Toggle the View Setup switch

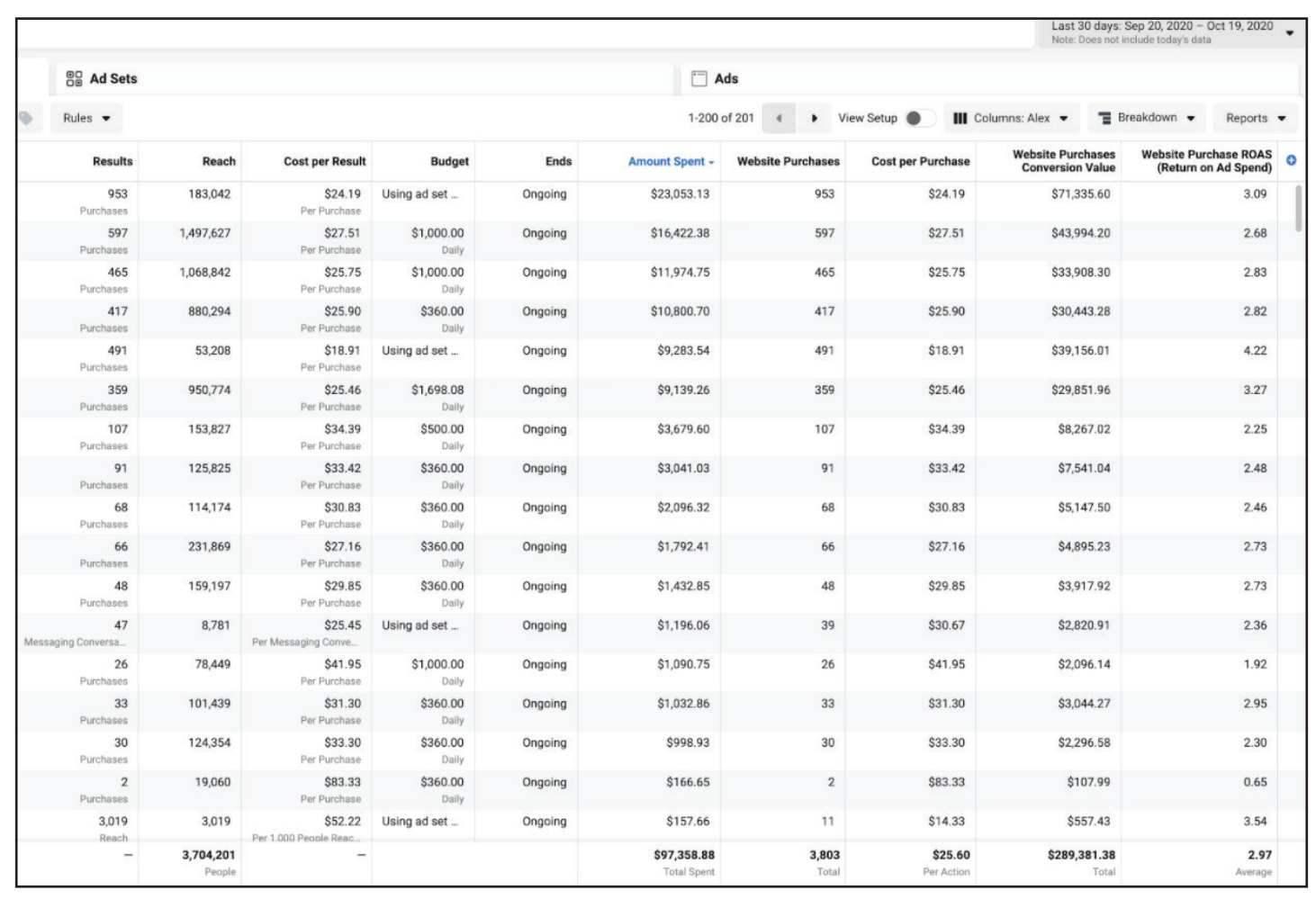coord(916,118)
